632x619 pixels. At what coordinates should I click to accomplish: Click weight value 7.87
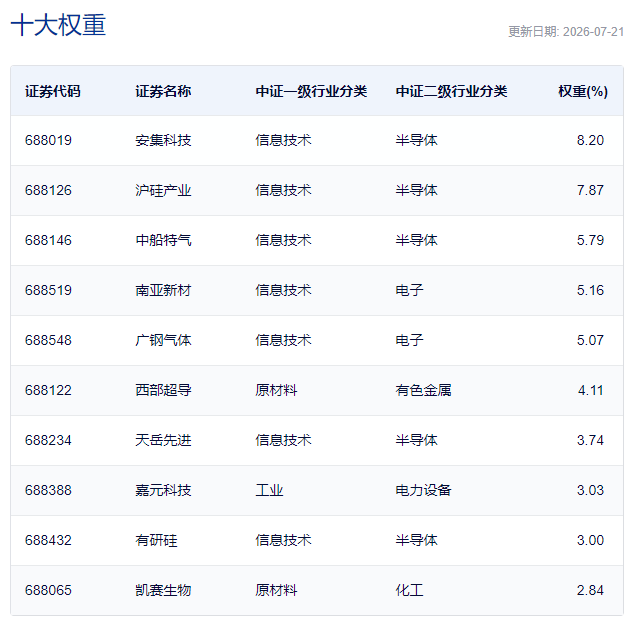[590, 190]
